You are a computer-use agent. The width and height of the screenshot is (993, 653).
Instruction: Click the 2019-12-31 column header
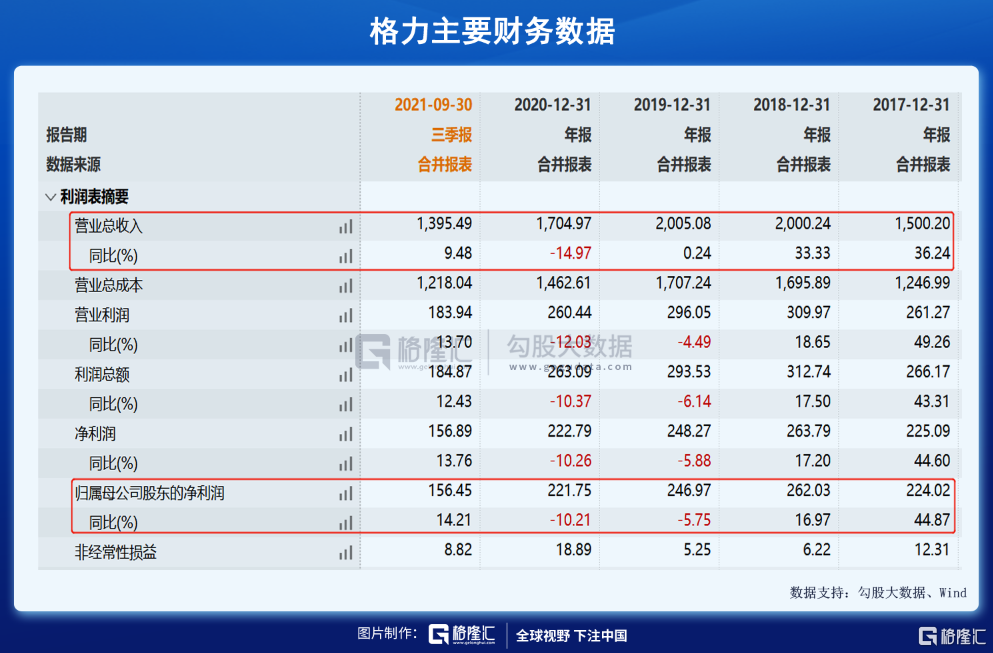click(672, 105)
